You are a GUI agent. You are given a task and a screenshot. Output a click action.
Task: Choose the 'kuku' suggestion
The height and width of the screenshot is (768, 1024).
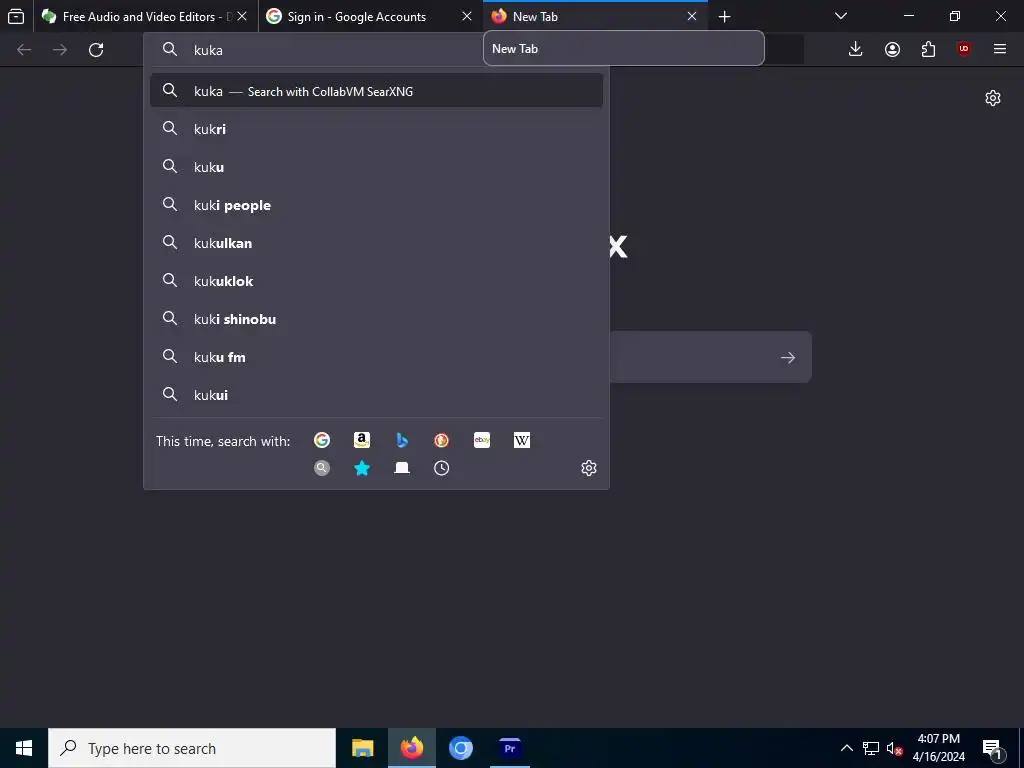point(376,167)
